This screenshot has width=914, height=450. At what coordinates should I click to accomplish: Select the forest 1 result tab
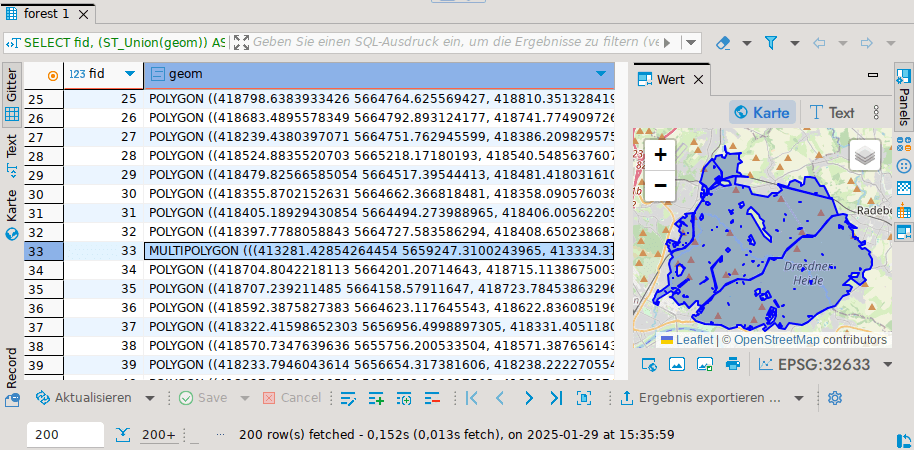(x=47, y=15)
